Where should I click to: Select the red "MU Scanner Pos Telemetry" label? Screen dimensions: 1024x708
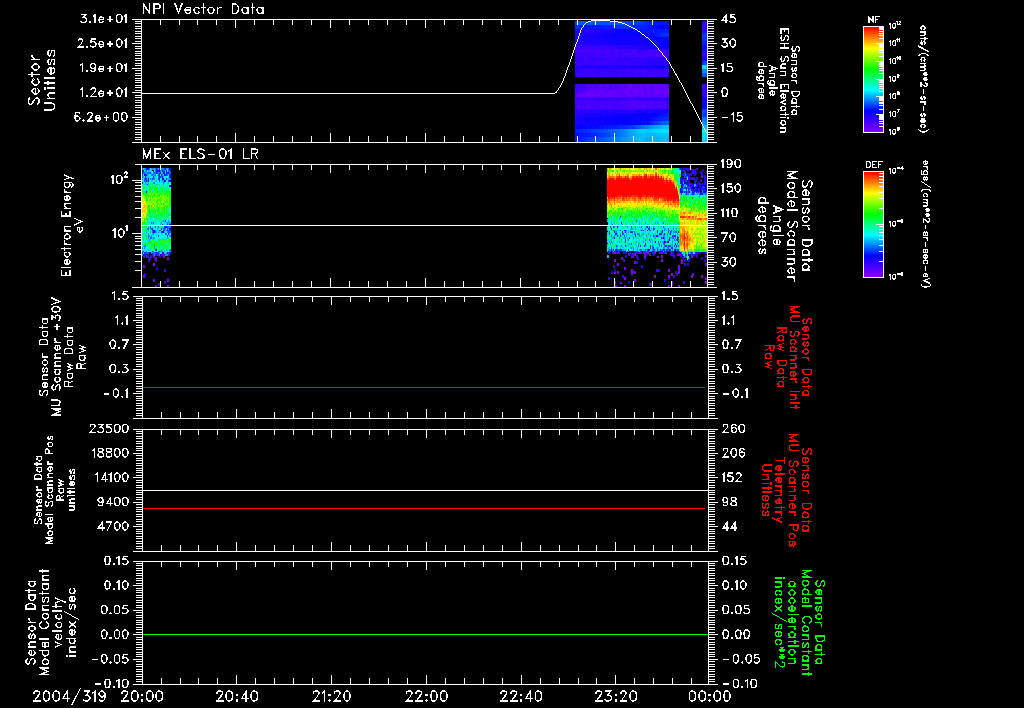tap(786, 490)
